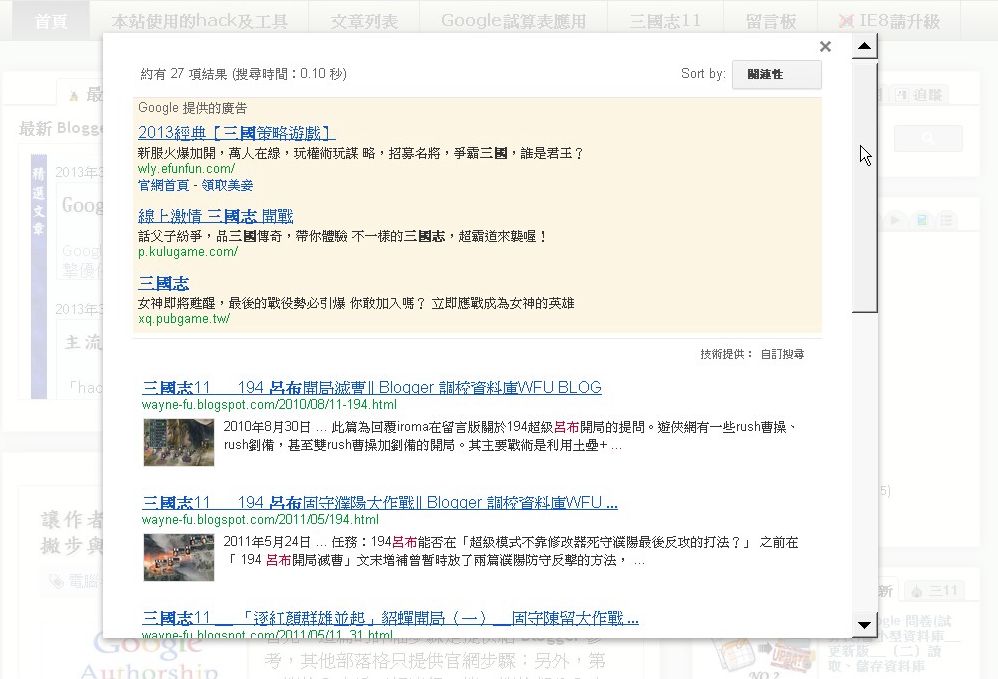The width and height of the screenshot is (998, 679).
Task: Click IE8請升級 menu item
Action: click(889, 21)
